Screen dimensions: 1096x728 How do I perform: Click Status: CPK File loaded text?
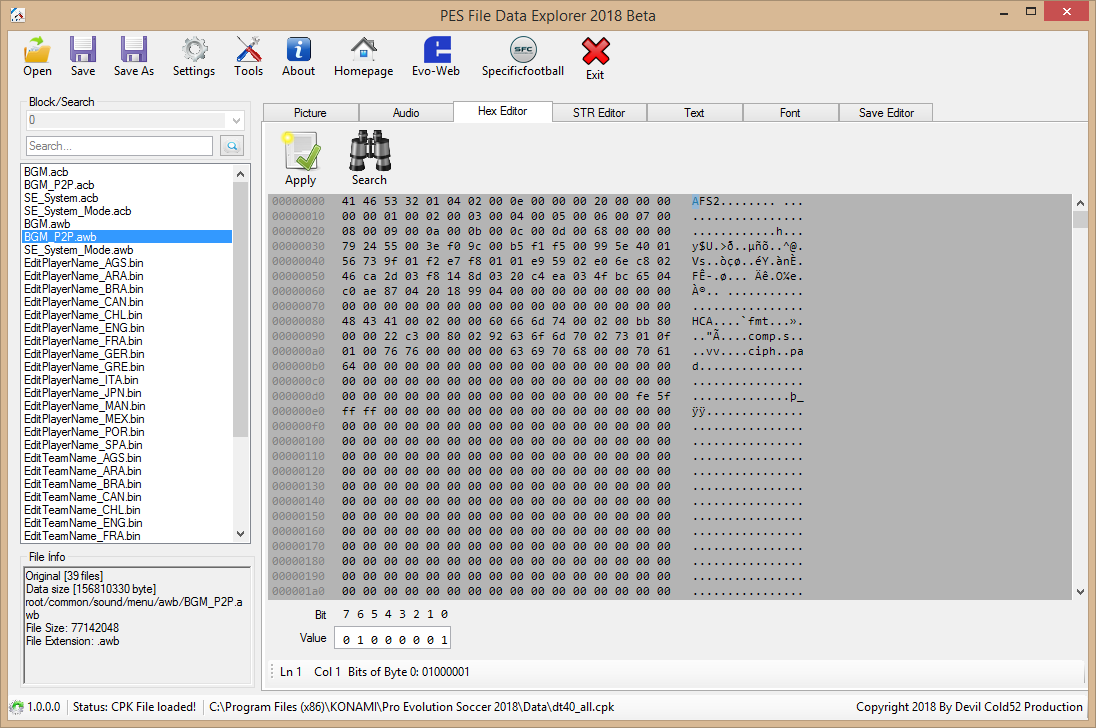[x=134, y=706]
